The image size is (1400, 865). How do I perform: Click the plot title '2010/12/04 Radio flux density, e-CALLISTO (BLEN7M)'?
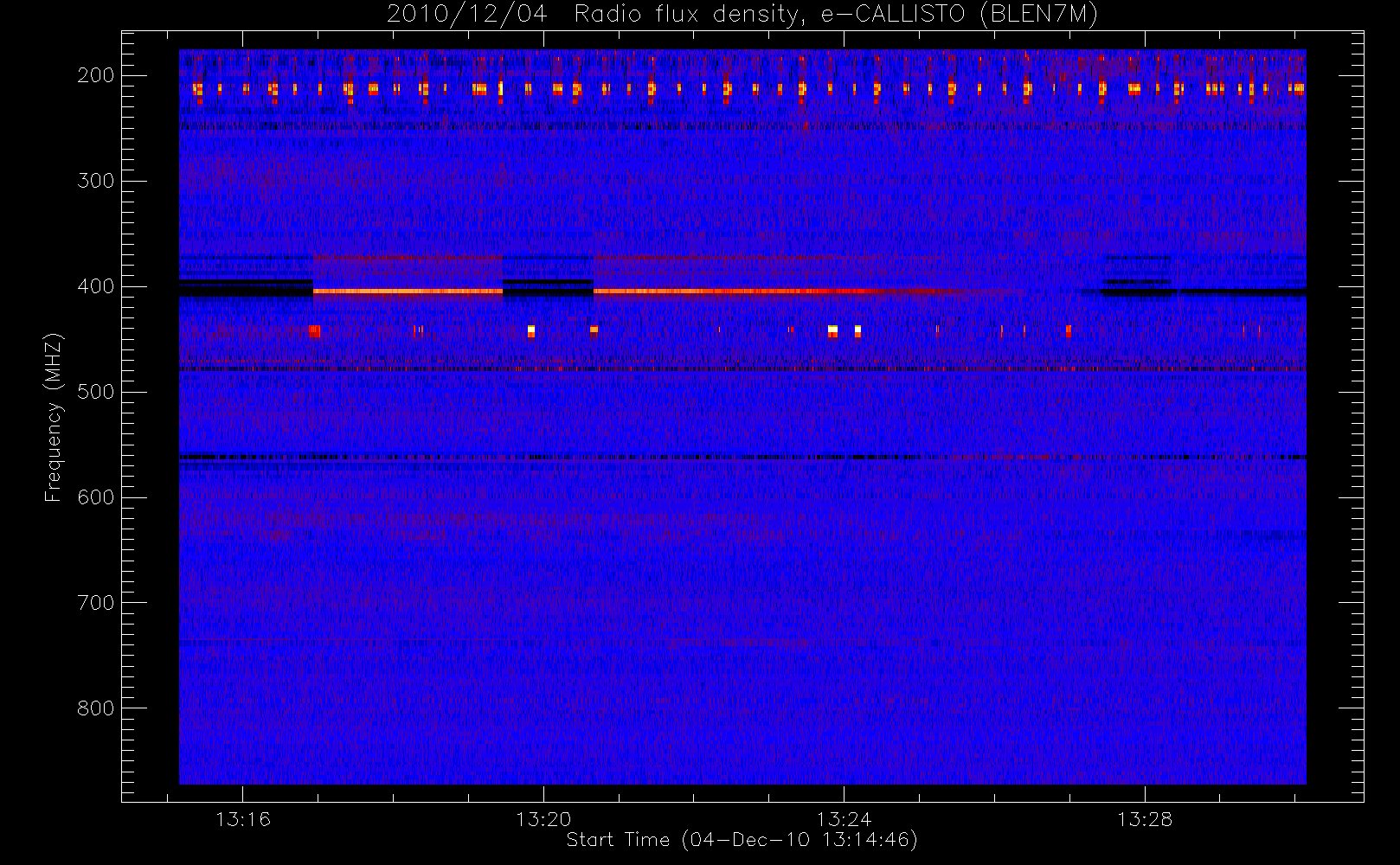[742, 15]
